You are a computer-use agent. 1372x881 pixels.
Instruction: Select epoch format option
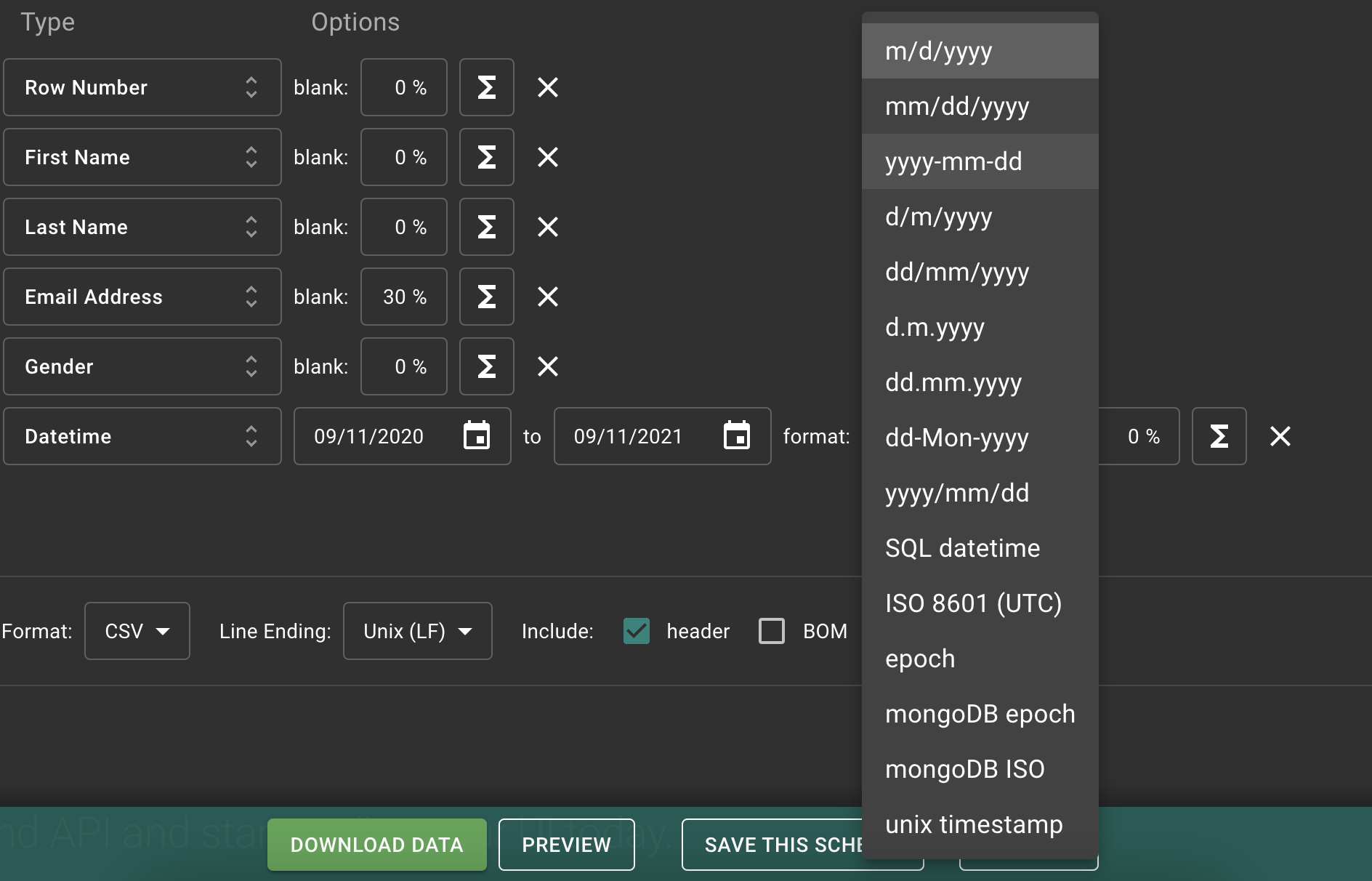click(x=980, y=659)
